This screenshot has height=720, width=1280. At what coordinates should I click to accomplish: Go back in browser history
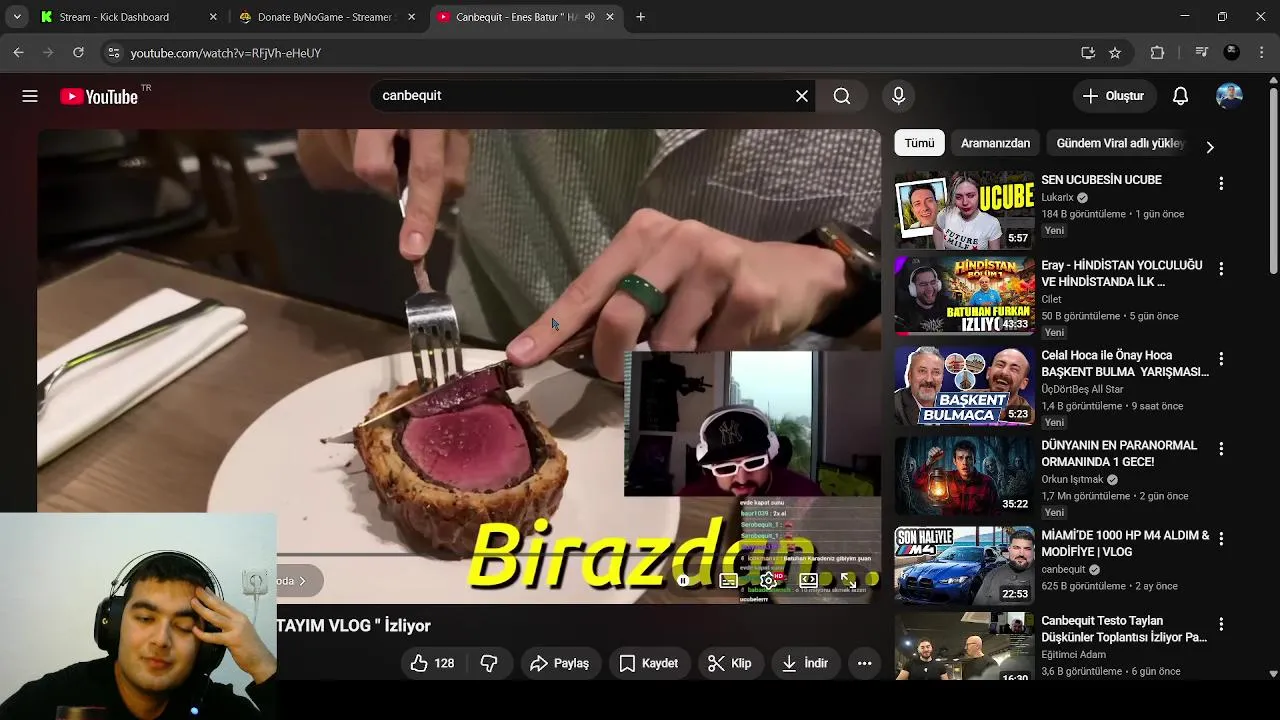(18, 53)
